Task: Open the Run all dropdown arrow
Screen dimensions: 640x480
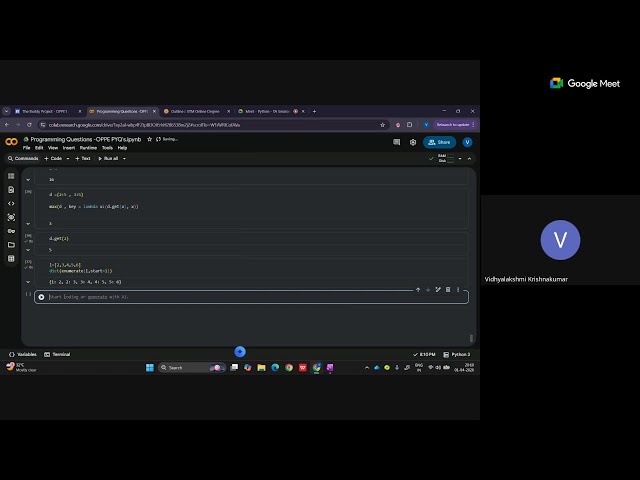Action: (x=124, y=158)
